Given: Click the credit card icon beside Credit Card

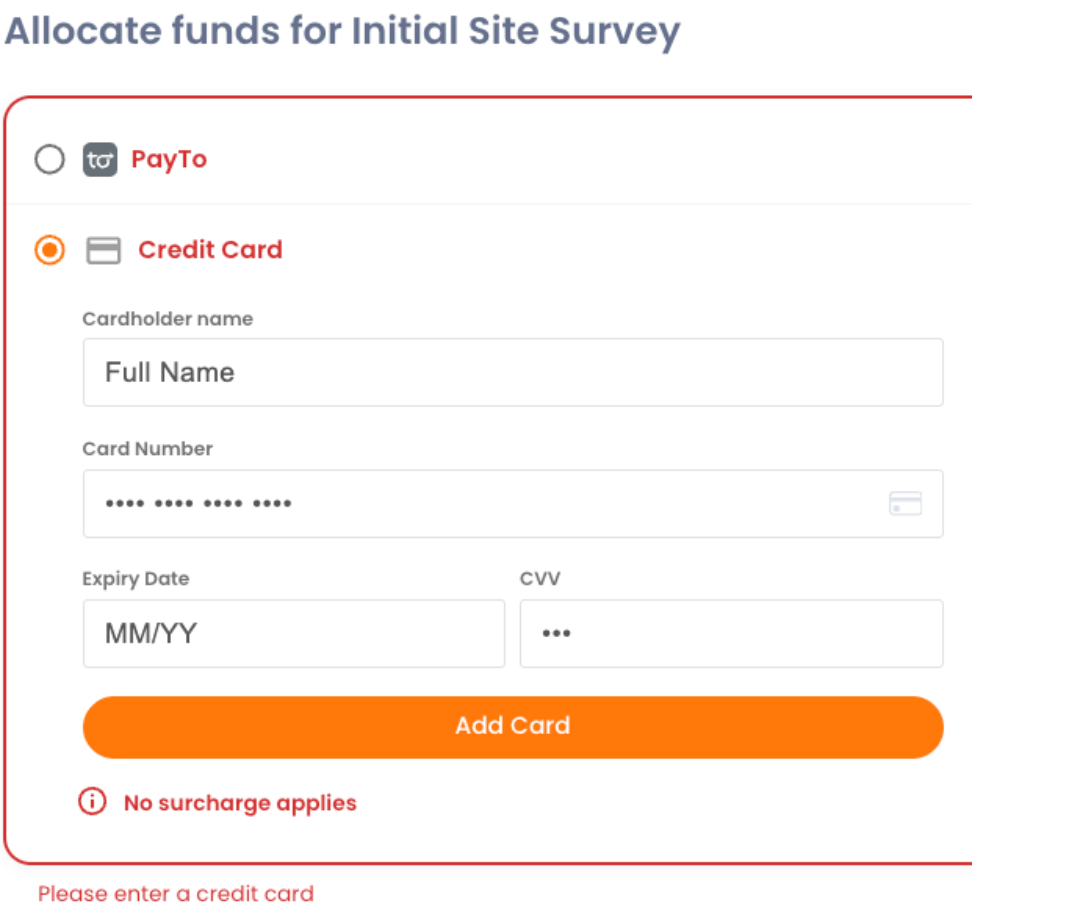Looking at the screenshot, I should tap(103, 250).
